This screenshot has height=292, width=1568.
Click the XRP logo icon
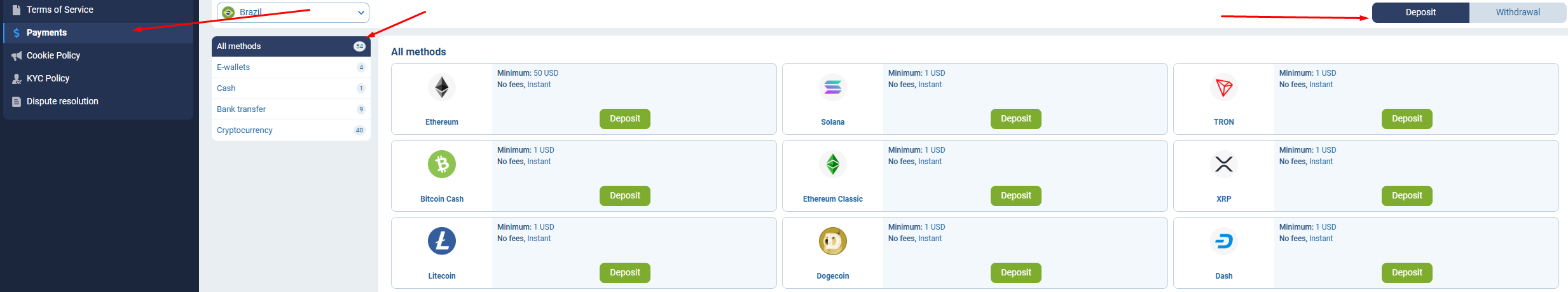pyautogui.click(x=1224, y=164)
